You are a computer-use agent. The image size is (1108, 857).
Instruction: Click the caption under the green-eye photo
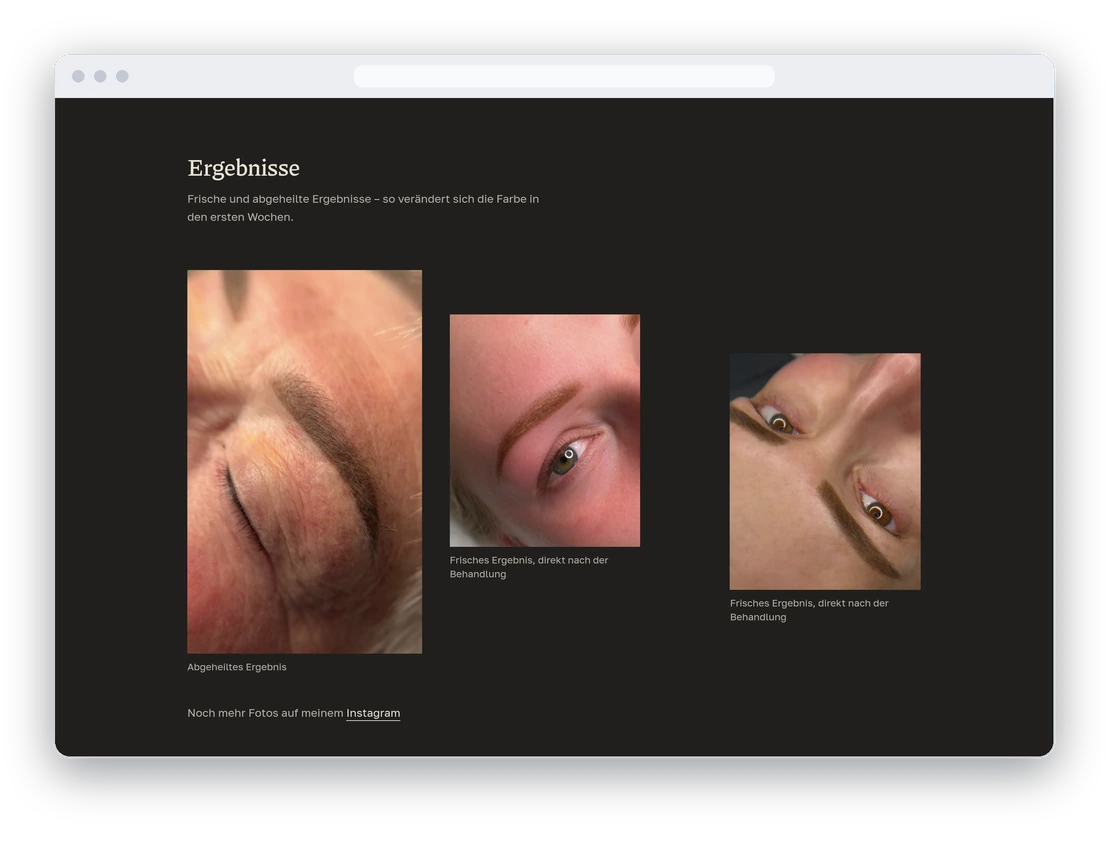pyautogui.click(x=529, y=567)
